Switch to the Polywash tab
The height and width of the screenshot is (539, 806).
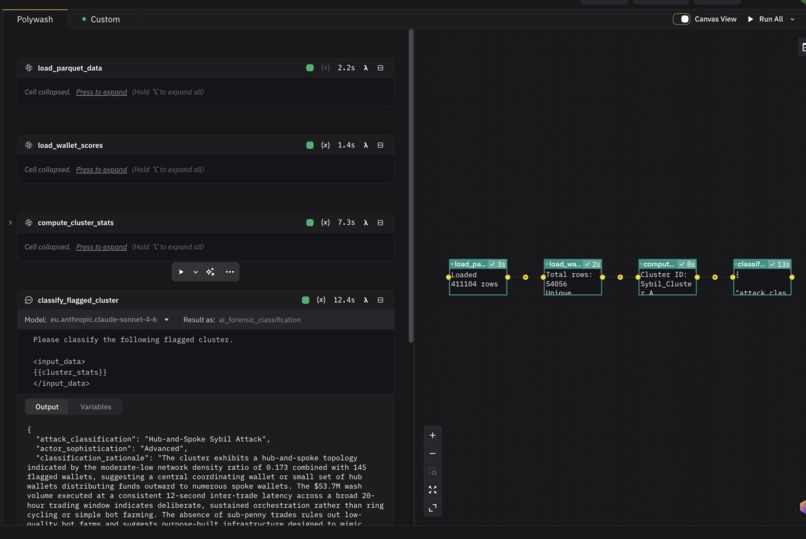35,19
